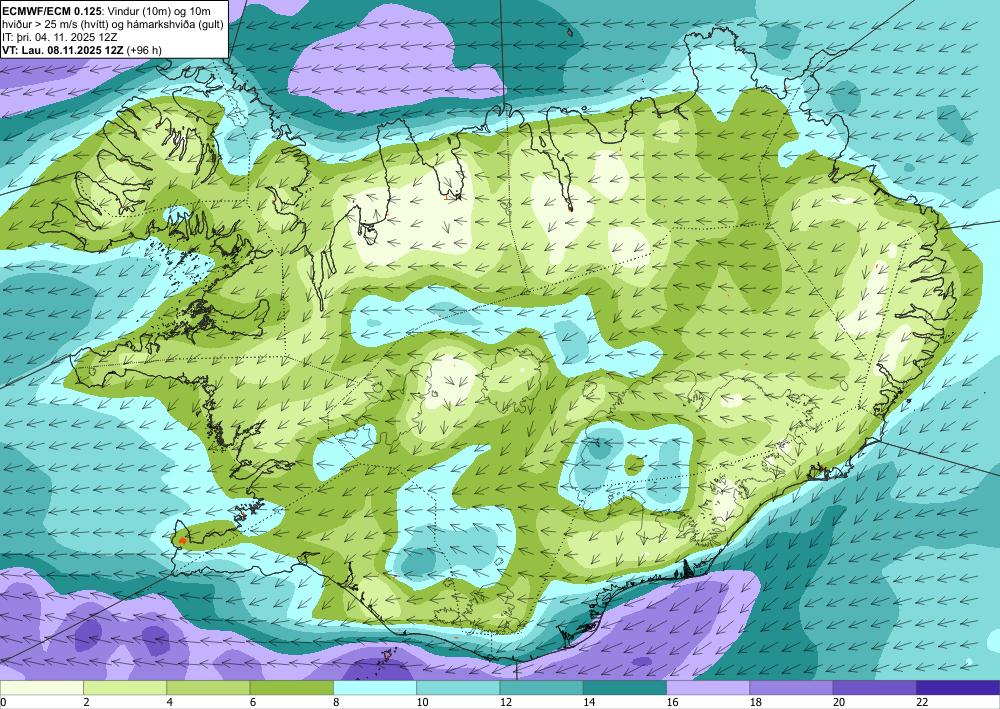Click the legend scale label "4"

click(x=170, y=703)
